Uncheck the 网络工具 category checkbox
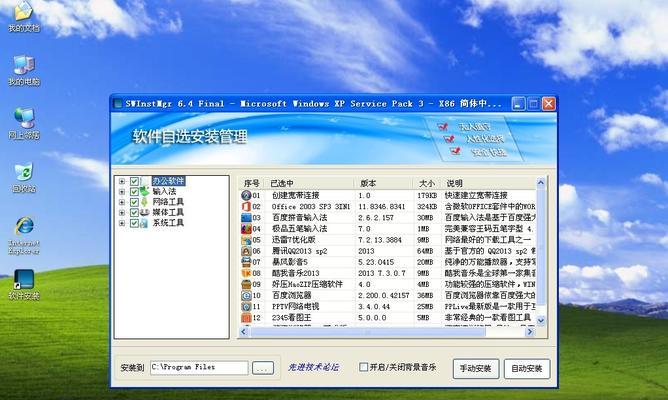668x400 pixels. [x=134, y=202]
